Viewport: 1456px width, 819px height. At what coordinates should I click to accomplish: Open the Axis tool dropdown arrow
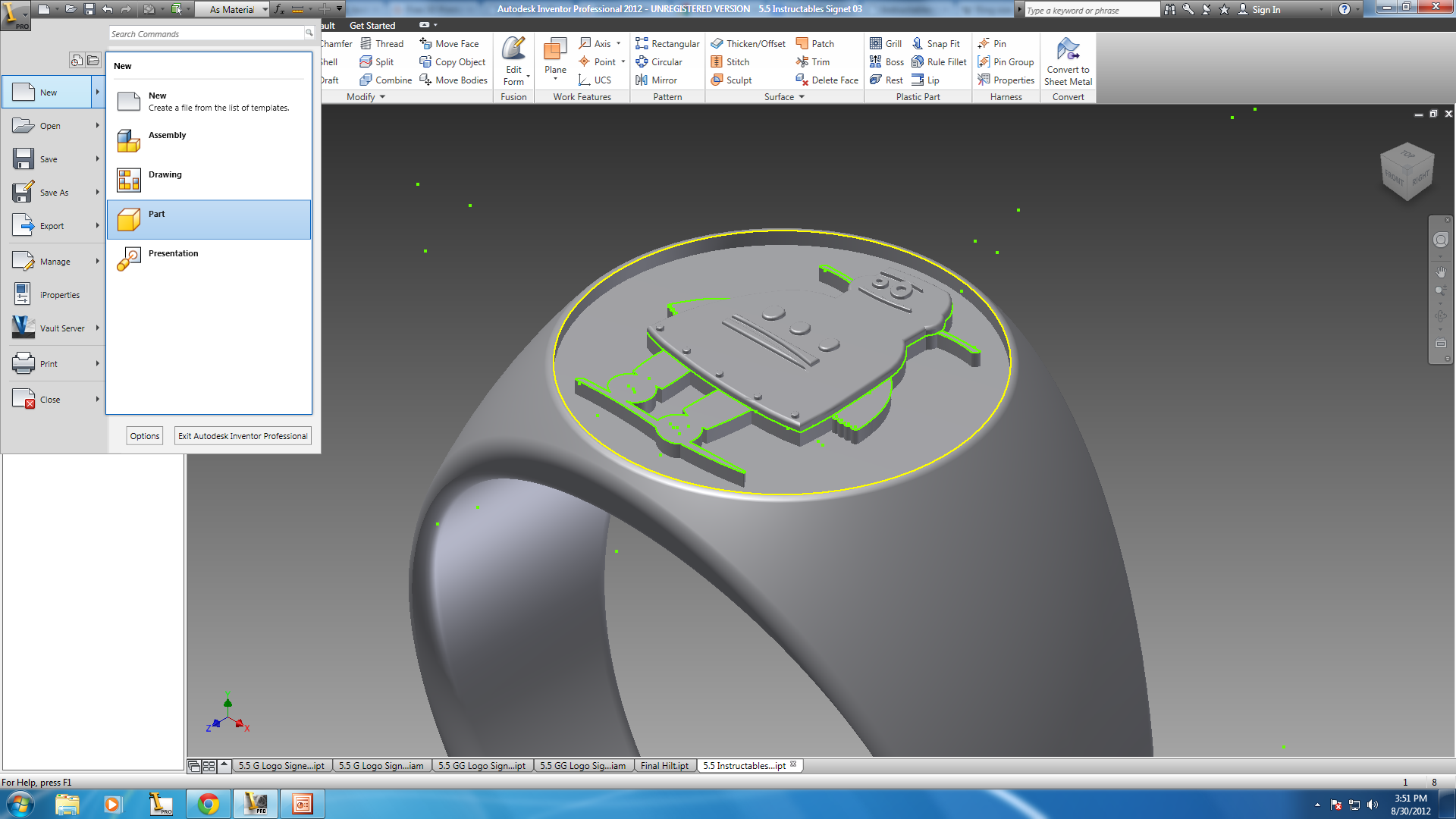tap(619, 44)
